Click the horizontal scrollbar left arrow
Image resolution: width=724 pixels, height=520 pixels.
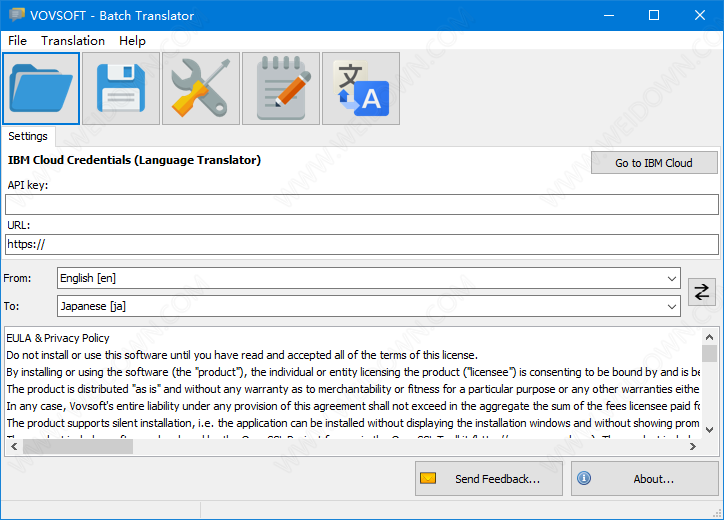coord(14,446)
